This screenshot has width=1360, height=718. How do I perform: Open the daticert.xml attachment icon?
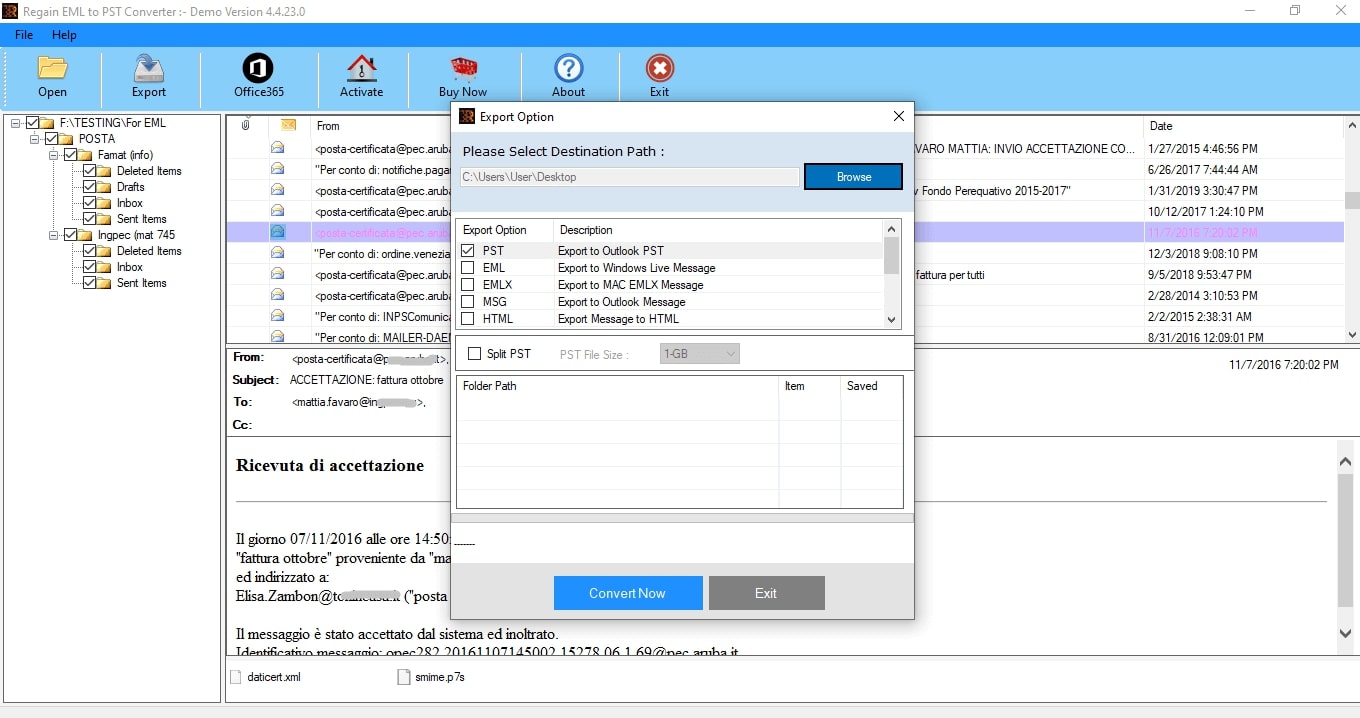tap(236, 677)
